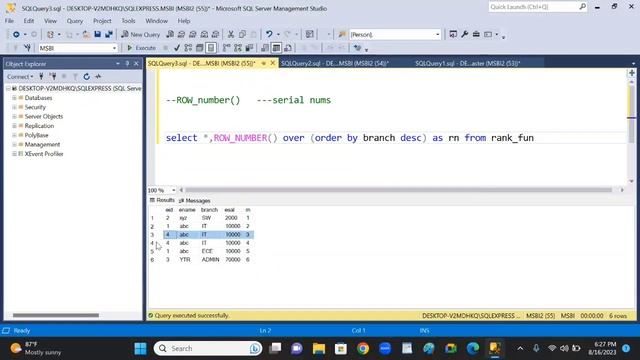This screenshot has height=360, width=640.
Task: Select the 'ADMIN' branch cell
Action: click(x=210, y=260)
